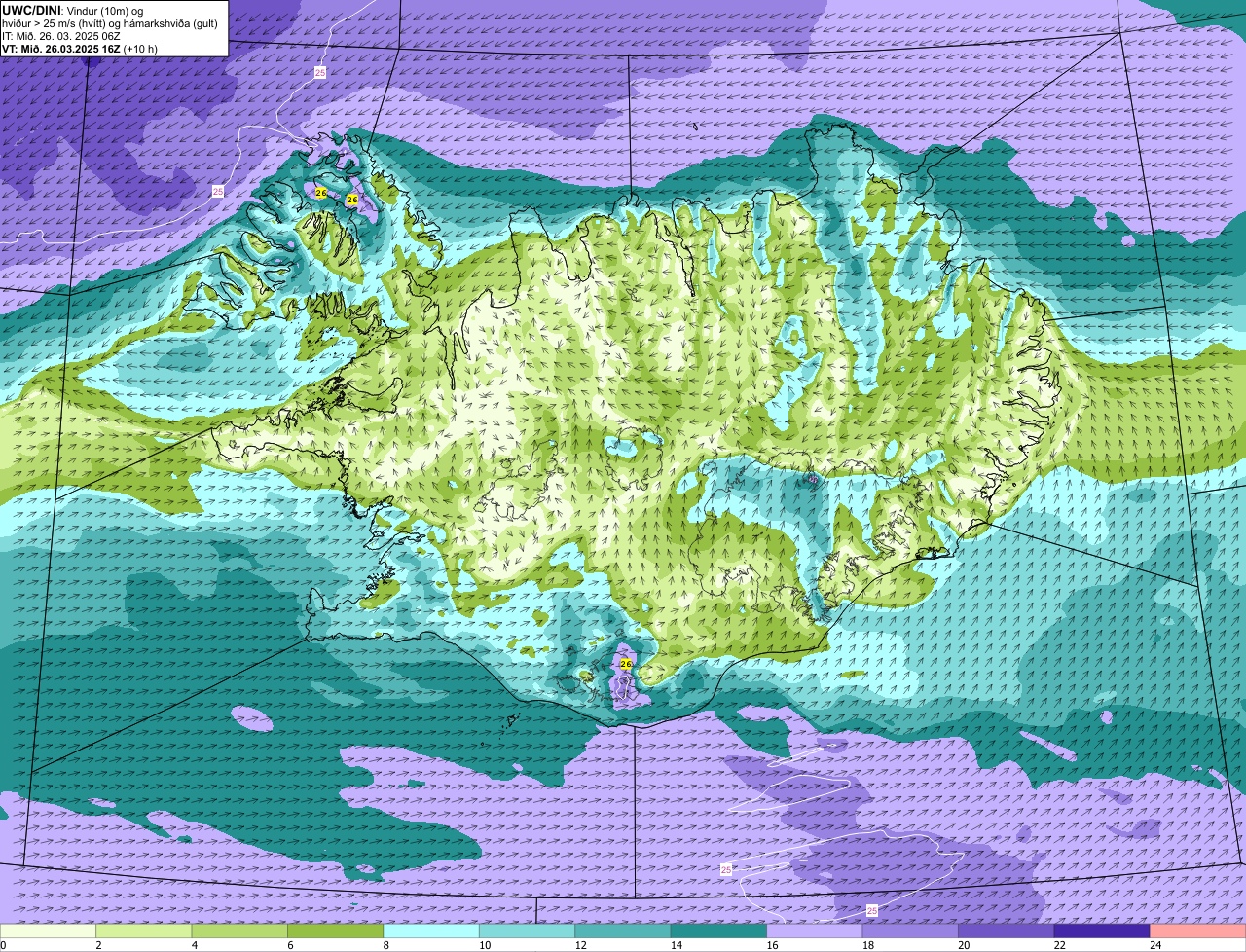The height and width of the screenshot is (952, 1246).
Task: Click the legend tick label '20'
Action: pos(964,945)
